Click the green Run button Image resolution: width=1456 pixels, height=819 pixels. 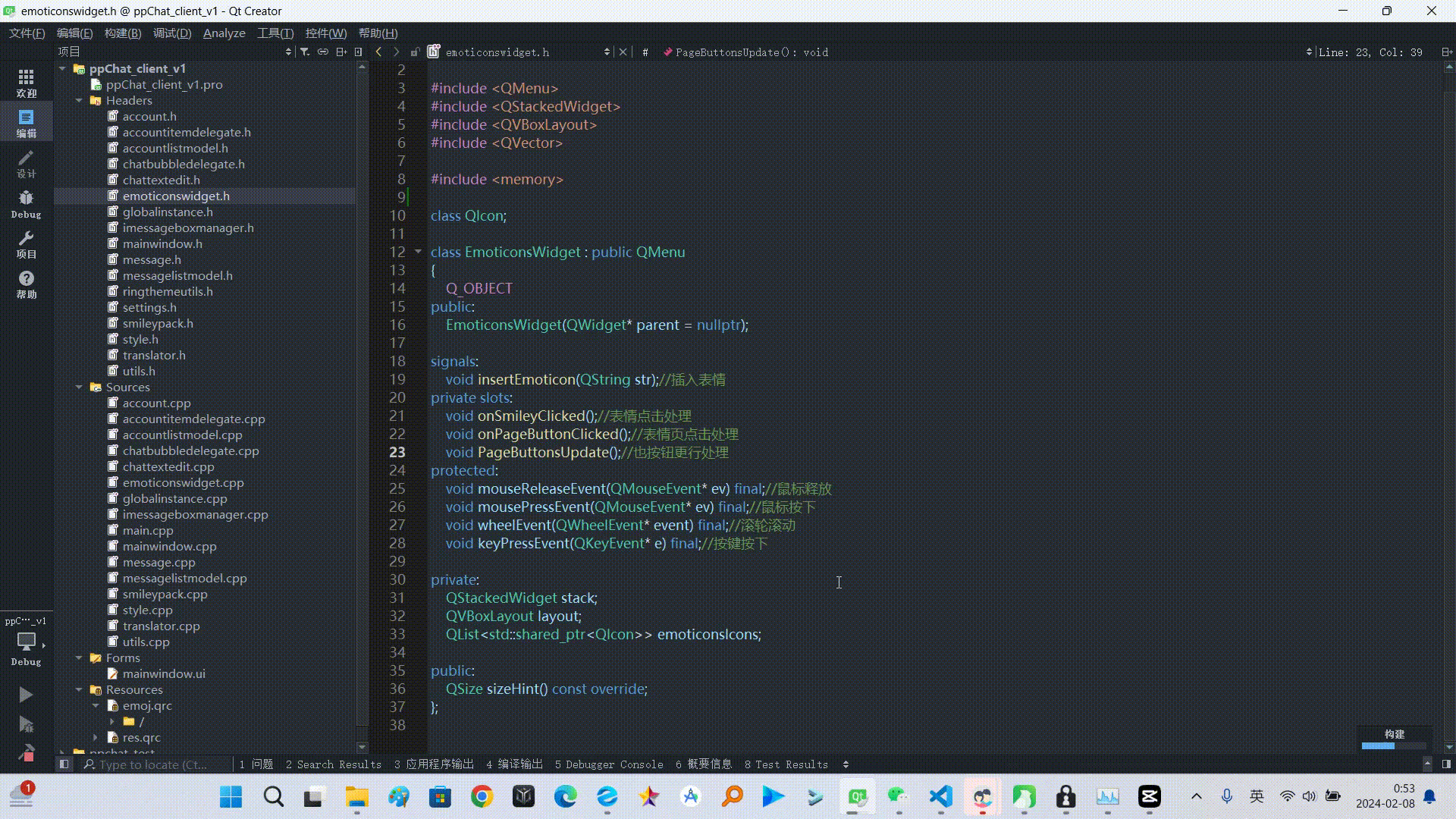(x=25, y=695)
